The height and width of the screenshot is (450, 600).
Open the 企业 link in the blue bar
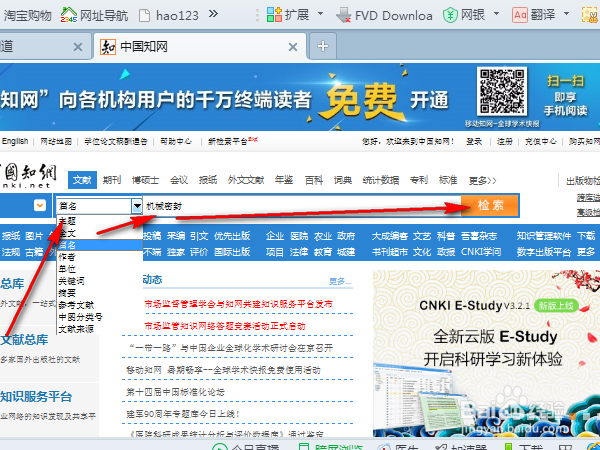pyautogui.click(x=275, y=236)
